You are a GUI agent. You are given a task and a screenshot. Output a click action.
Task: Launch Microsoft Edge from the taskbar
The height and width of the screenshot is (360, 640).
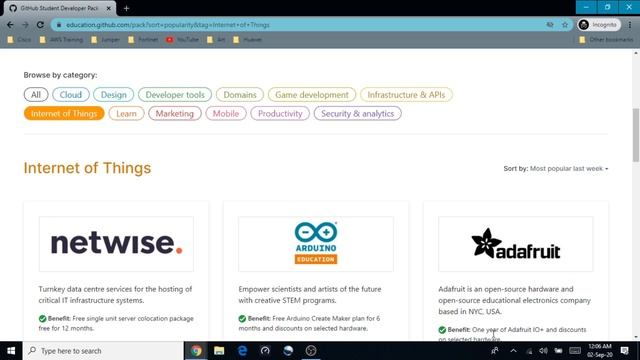tap(242, 351)
